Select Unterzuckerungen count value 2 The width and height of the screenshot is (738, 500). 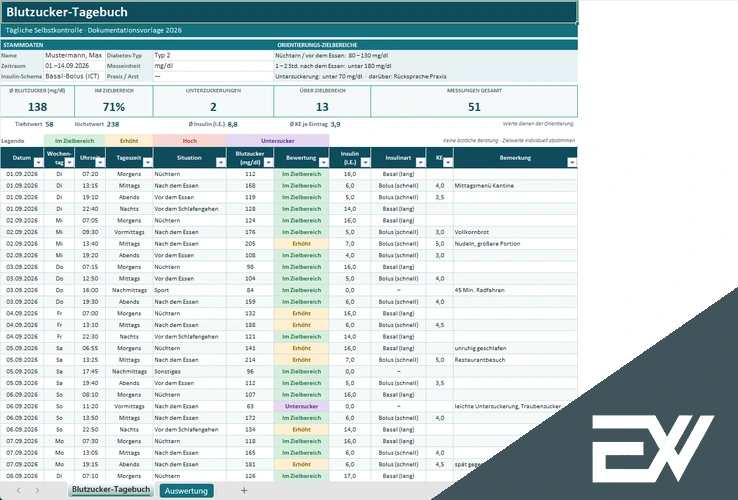213,107
